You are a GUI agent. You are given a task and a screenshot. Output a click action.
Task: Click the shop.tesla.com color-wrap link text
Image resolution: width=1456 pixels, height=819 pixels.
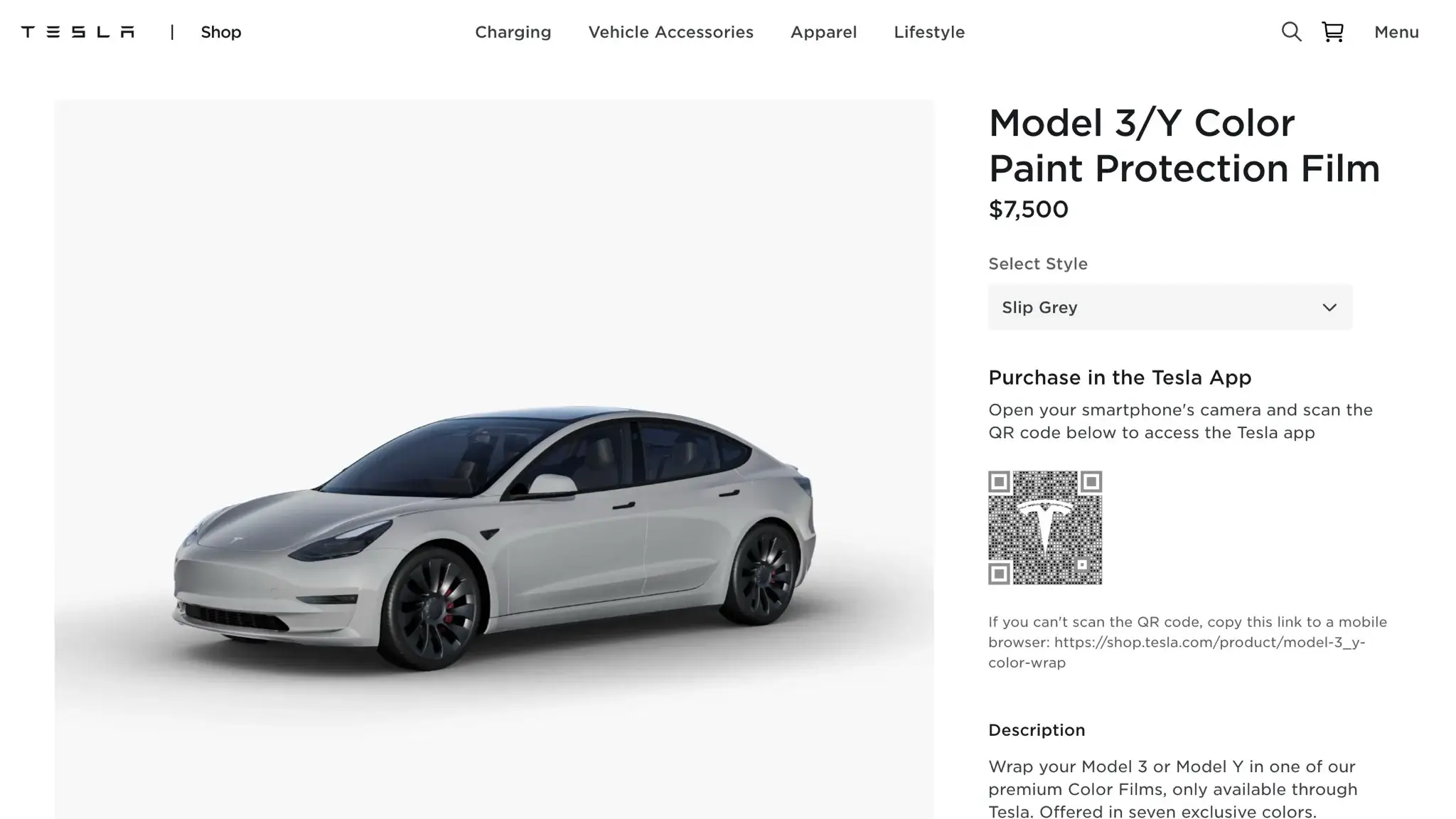pos(1177,652)
